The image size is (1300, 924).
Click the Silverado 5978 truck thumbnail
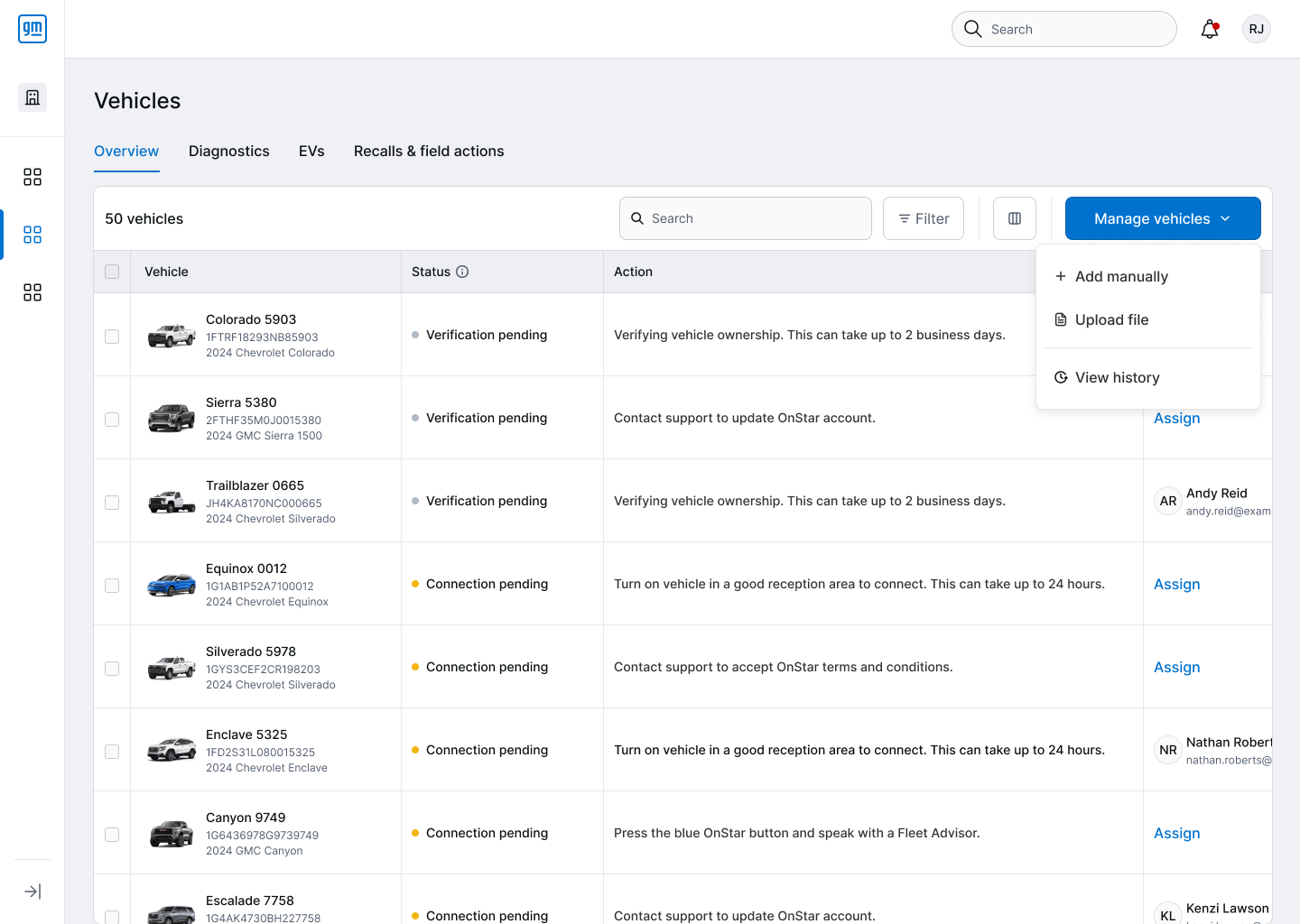[x=172, y=668]
